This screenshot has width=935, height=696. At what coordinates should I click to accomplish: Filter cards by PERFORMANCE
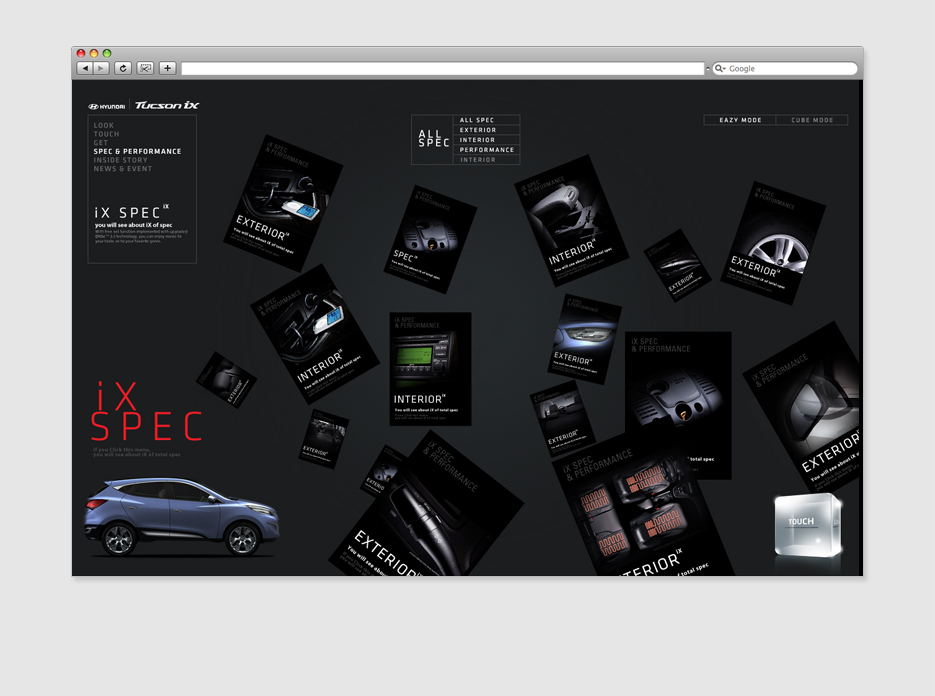pyautogui.click(x=486, y=150)
